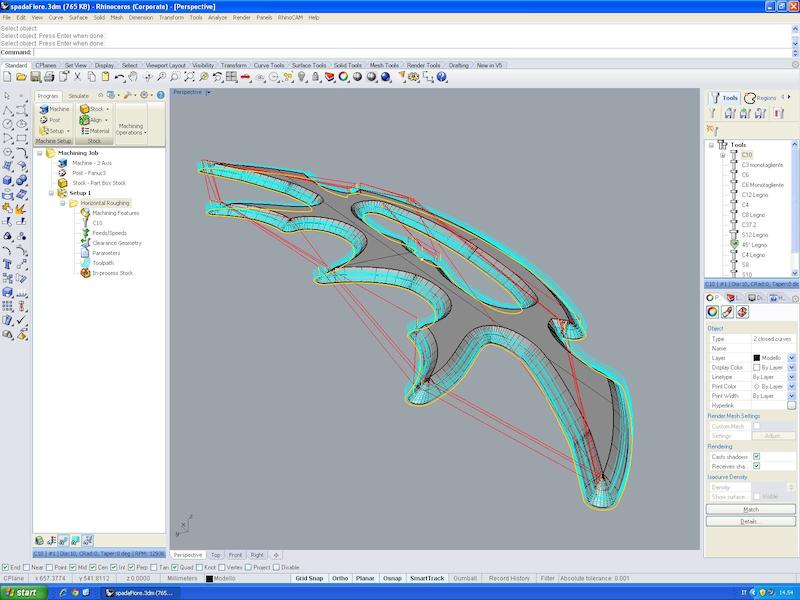
Task: Enable the Near osnap checkbox
Action: click(x=27, y=567)
